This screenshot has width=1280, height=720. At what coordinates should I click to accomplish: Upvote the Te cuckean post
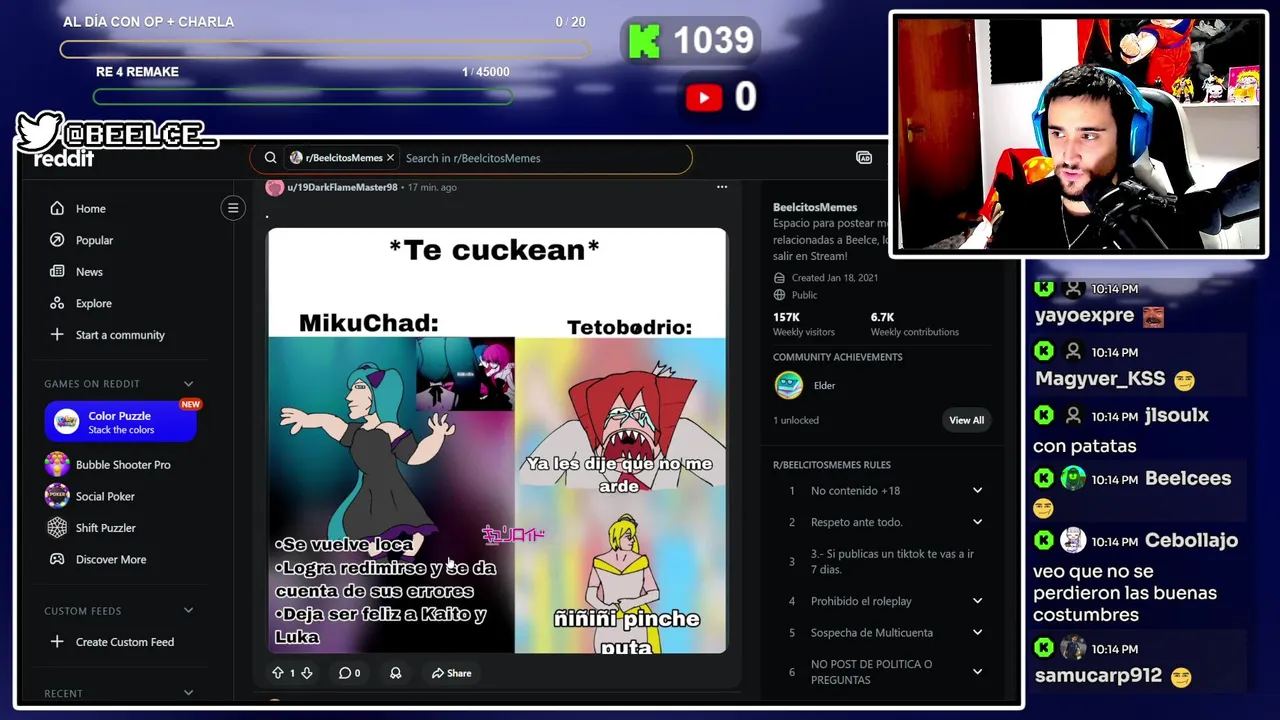(x=278, y=673)
